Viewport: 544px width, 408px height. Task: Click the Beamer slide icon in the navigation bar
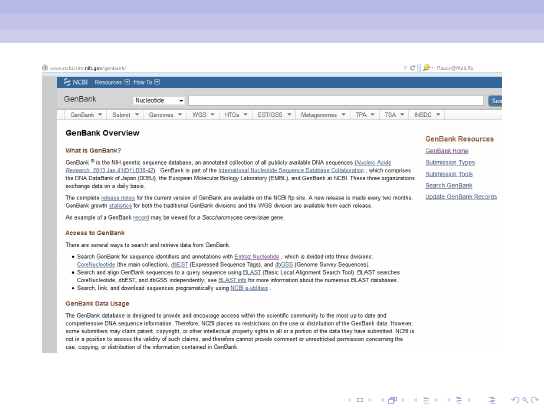point(360,400)
